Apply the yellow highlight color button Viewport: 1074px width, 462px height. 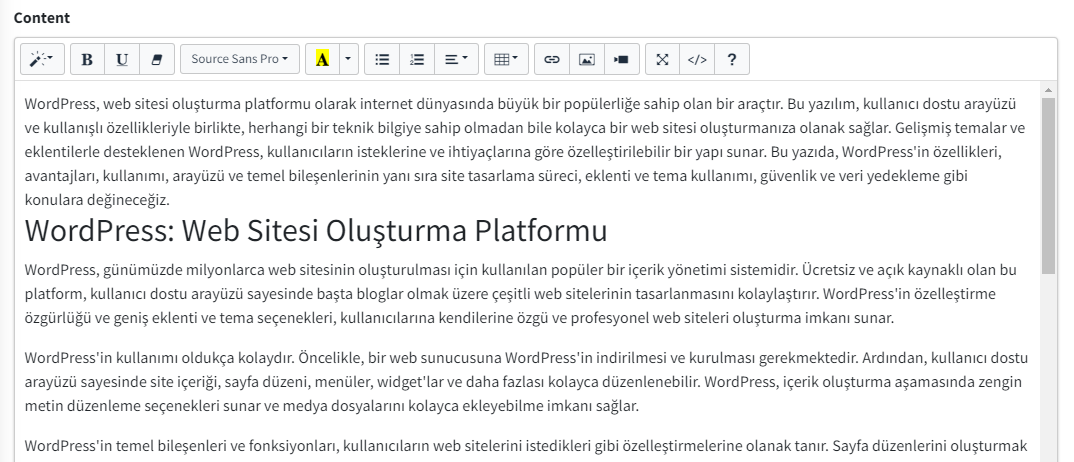[x=323, y=60]
